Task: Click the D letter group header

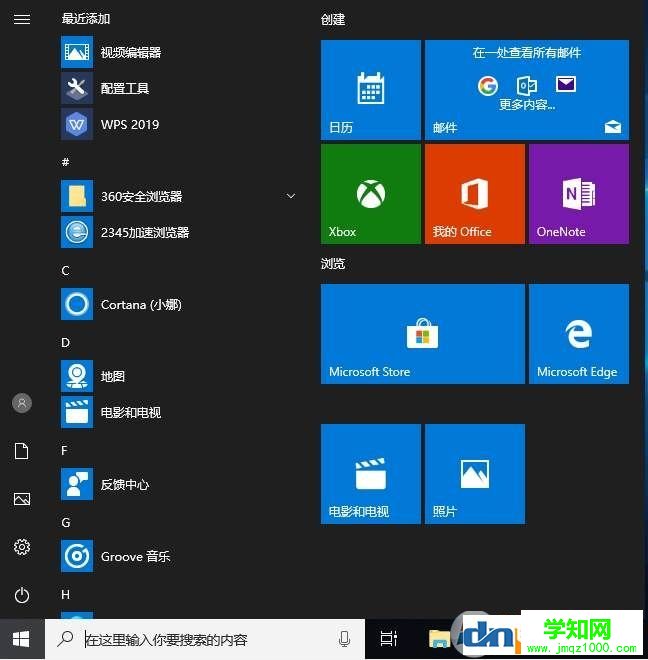Action: point(65,342)
